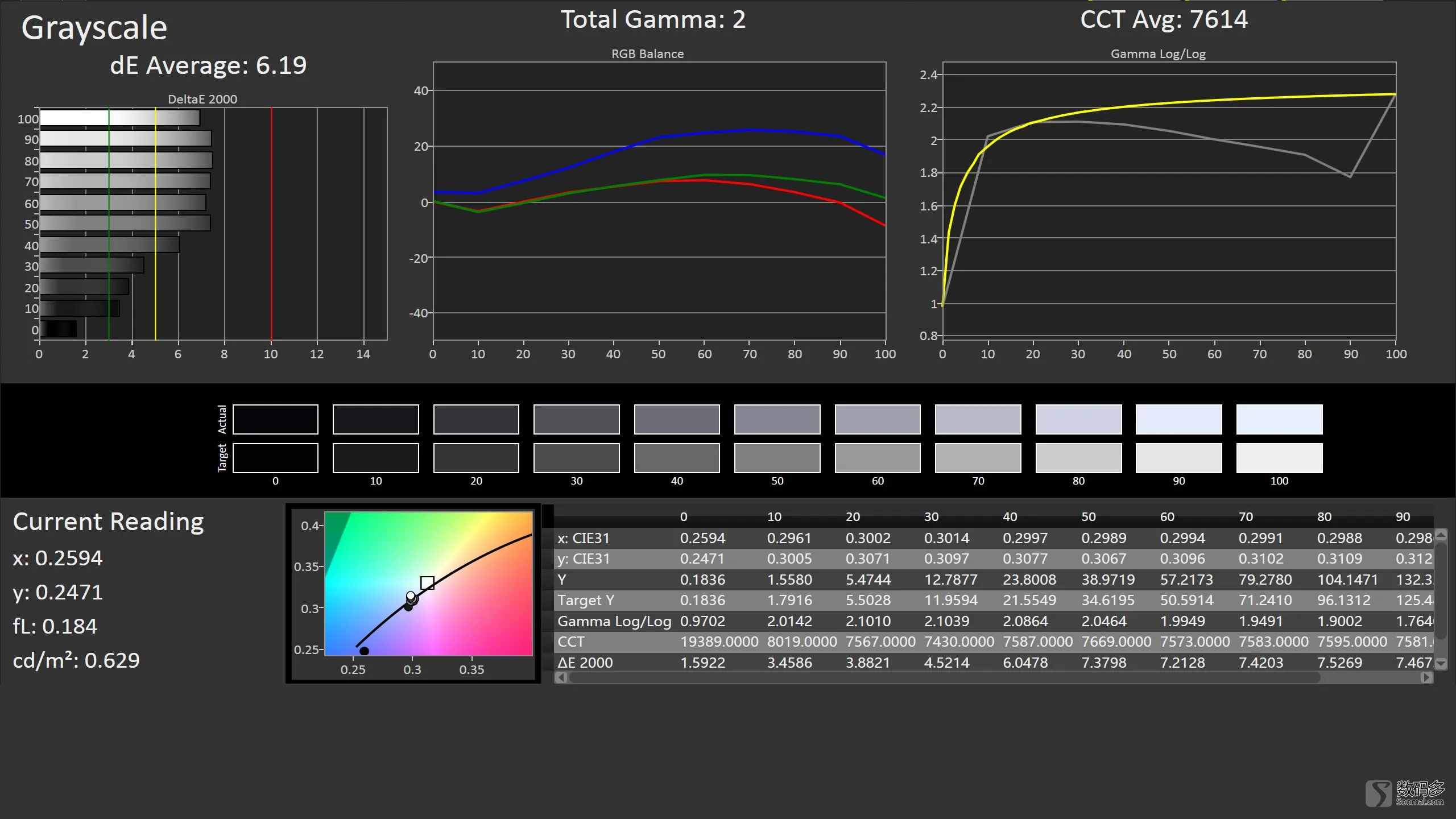Click the 'Gamma Log/Log' row label in the table

(x=614, y=621)
